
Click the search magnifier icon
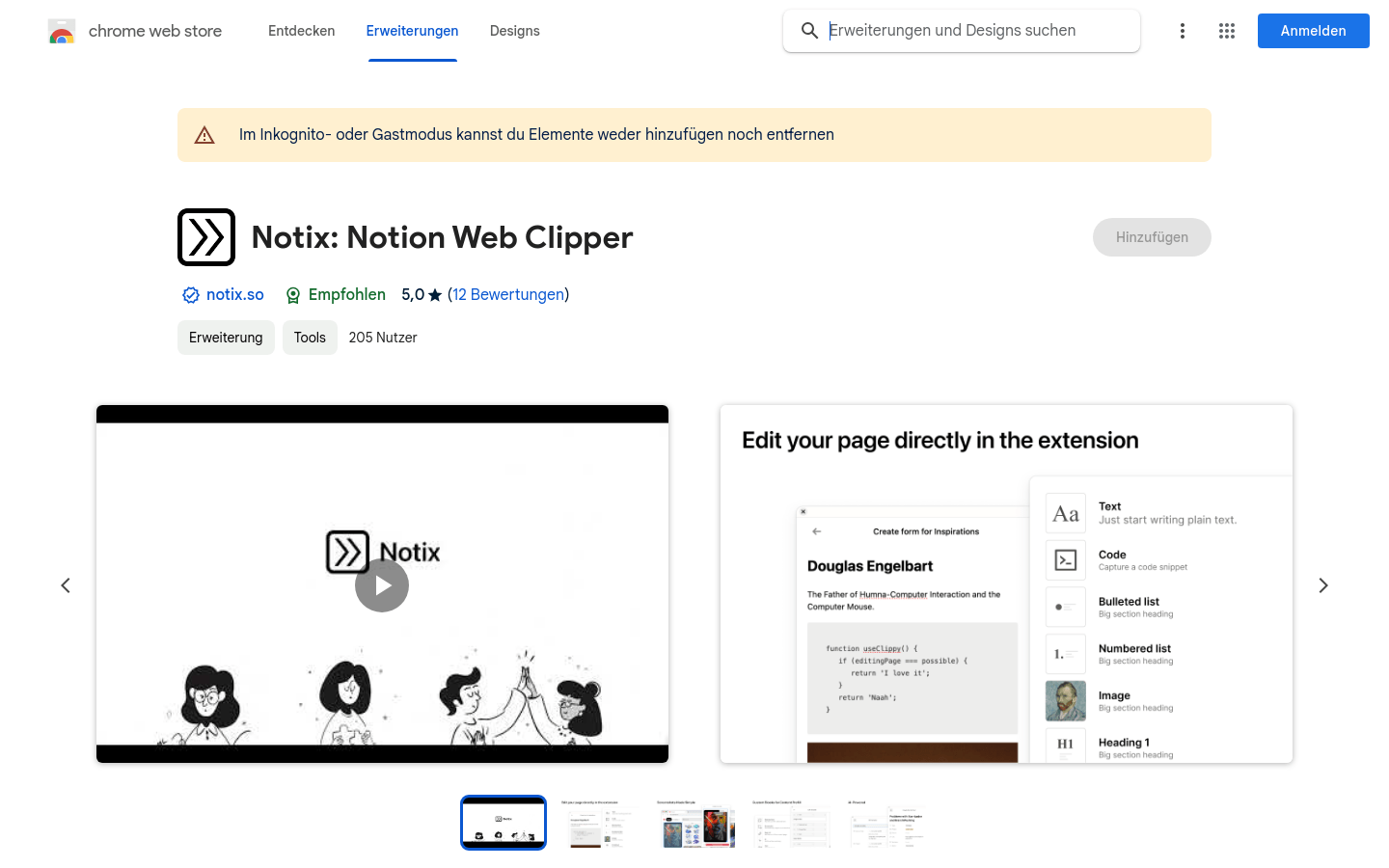810,31
